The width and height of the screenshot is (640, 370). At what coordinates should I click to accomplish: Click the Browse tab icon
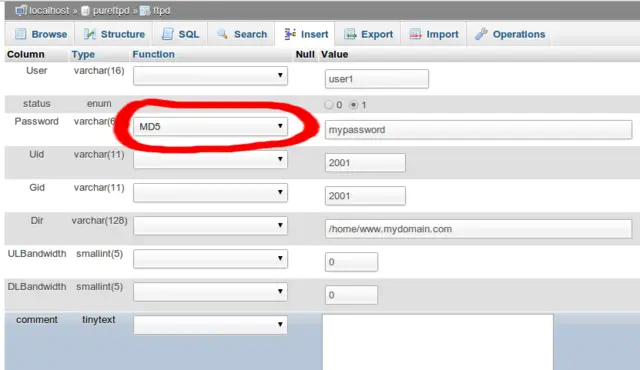(x=20, y=34)
